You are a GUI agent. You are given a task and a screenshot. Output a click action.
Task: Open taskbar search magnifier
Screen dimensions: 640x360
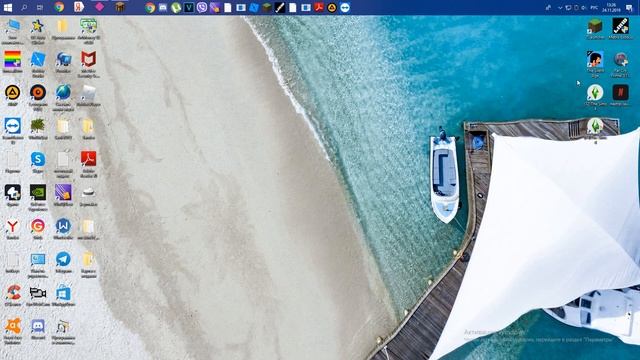24,7
